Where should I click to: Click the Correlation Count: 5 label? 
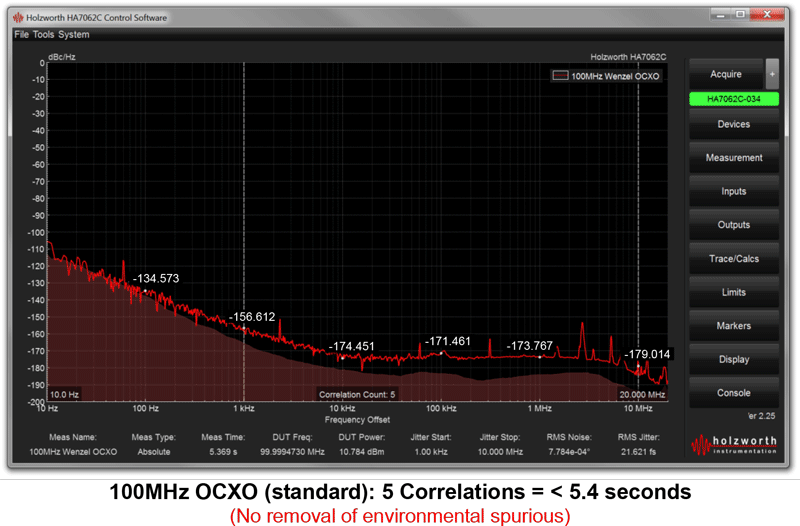coord(357,394)
